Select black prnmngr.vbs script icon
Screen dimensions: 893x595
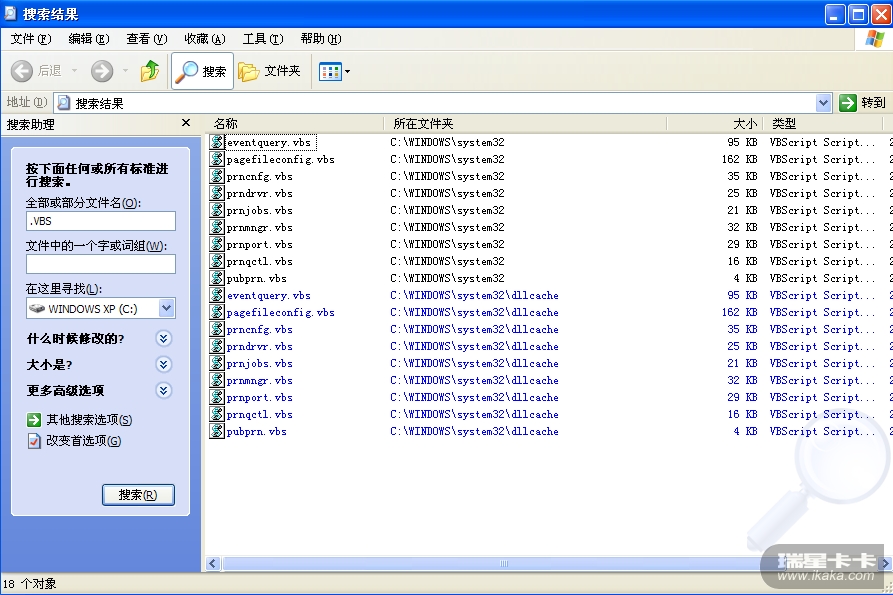[216, 227]
